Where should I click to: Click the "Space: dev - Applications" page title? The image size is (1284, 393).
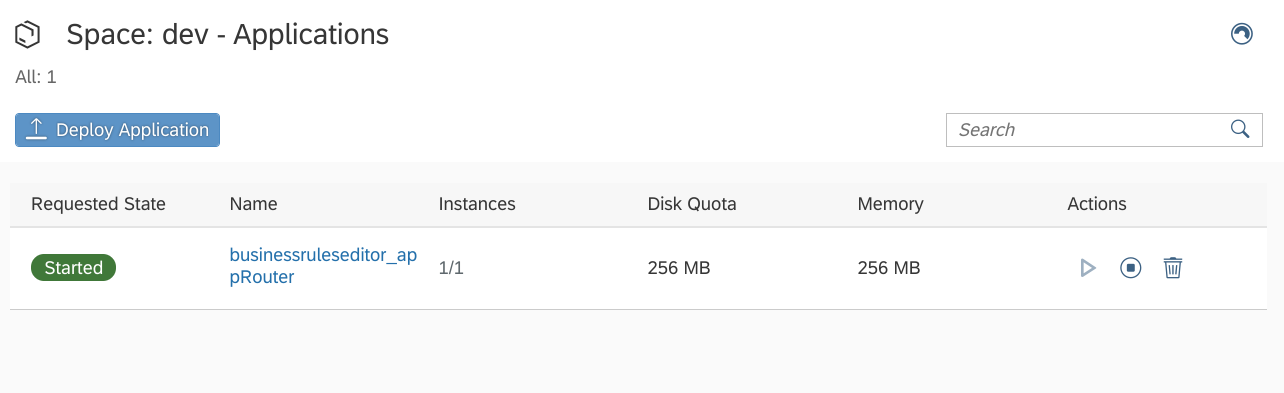(x=227, y=35)
